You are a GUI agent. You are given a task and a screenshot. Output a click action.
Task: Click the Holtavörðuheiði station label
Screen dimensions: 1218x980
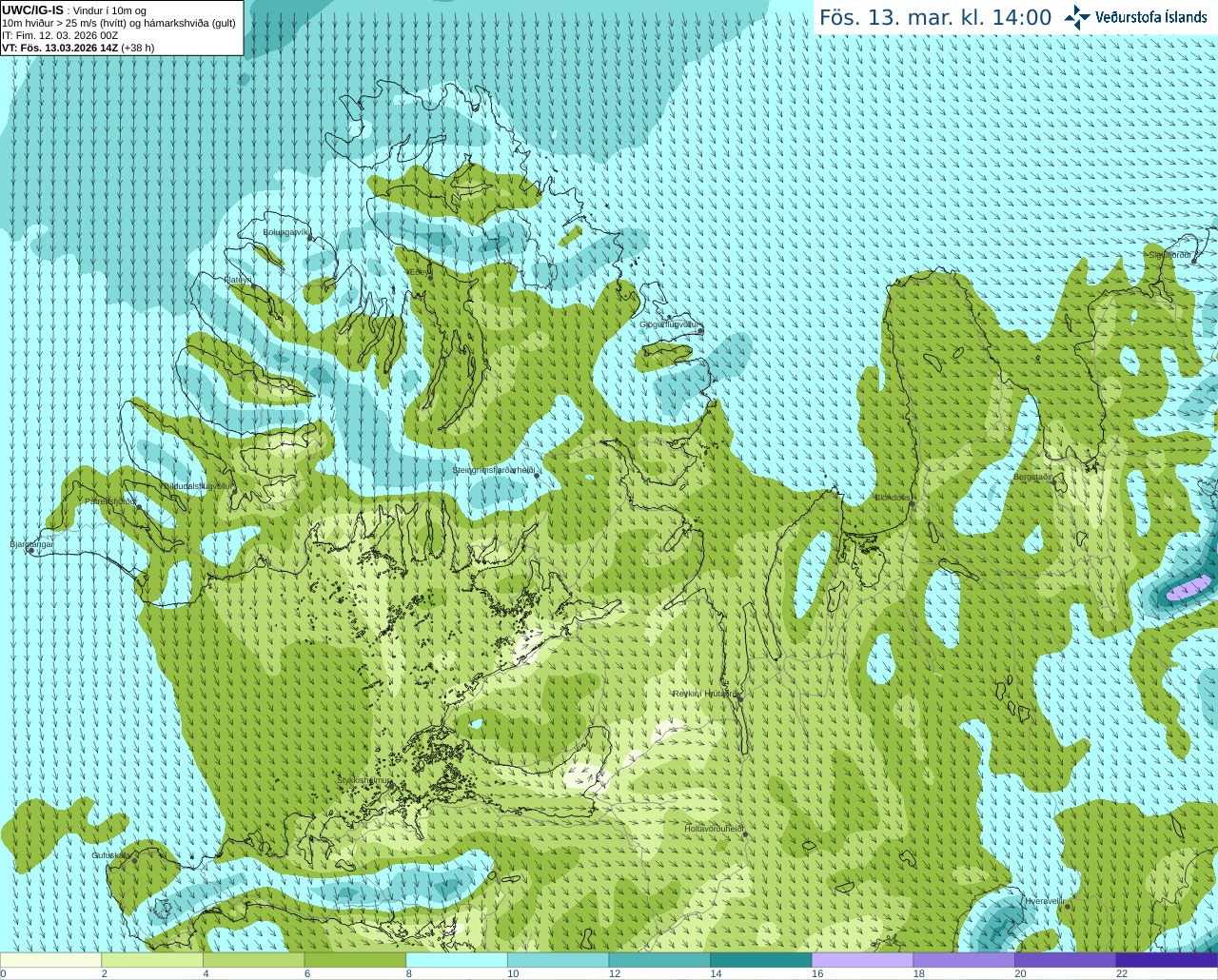click(714, 829)
